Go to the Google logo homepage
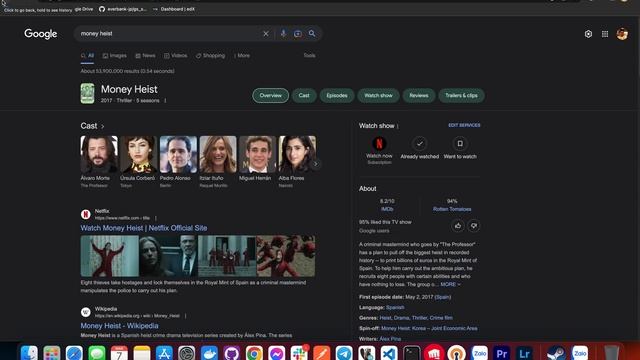Image resolution: width=640 pixels, height=360 pixels. pos(40,34)
